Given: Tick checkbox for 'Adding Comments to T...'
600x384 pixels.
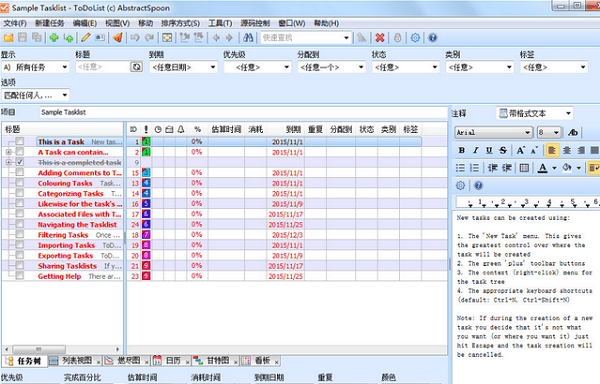Looking at the screenshot, I should click(20, 172).
